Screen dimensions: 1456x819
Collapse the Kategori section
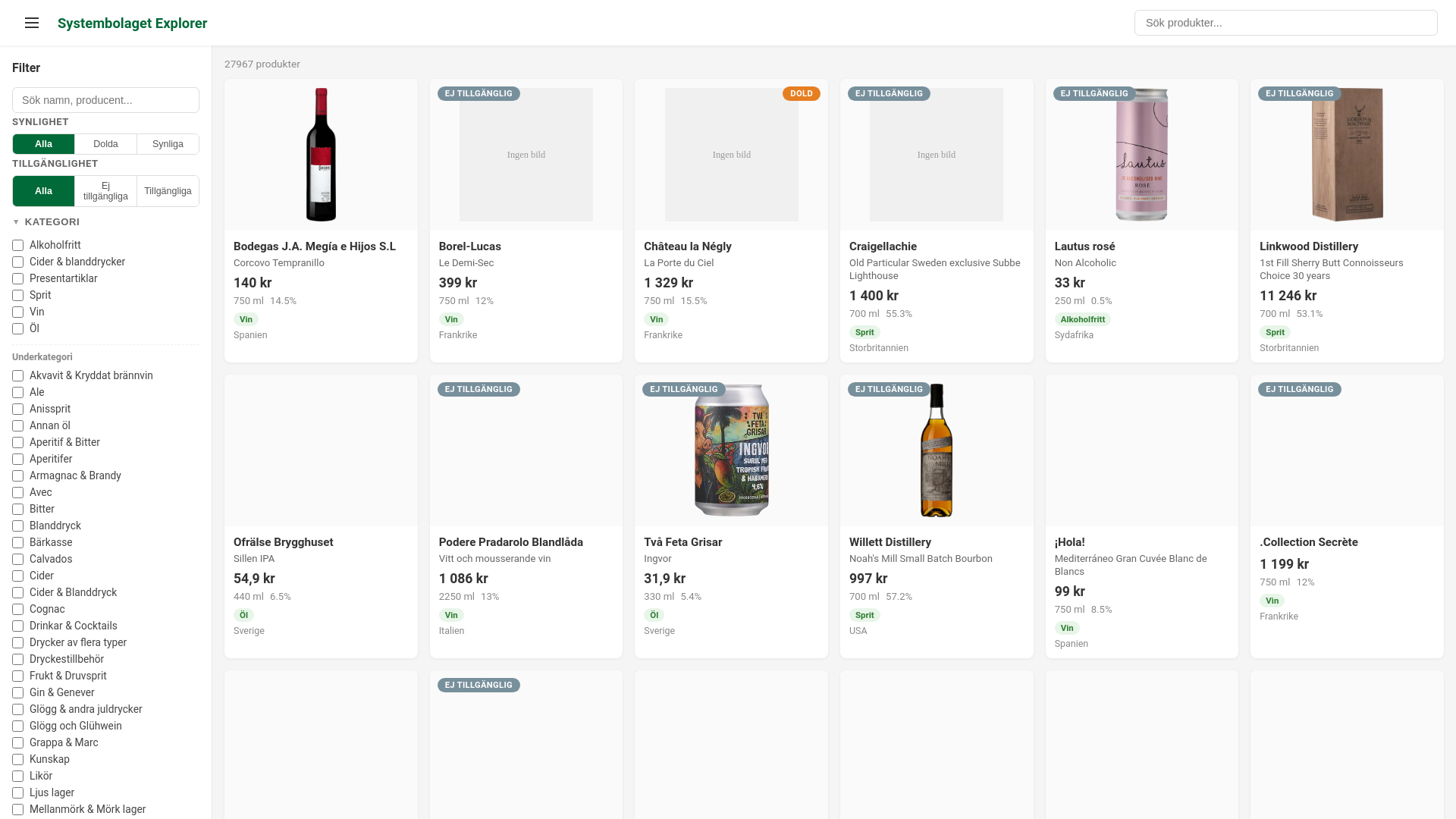[x=46, y=222]
